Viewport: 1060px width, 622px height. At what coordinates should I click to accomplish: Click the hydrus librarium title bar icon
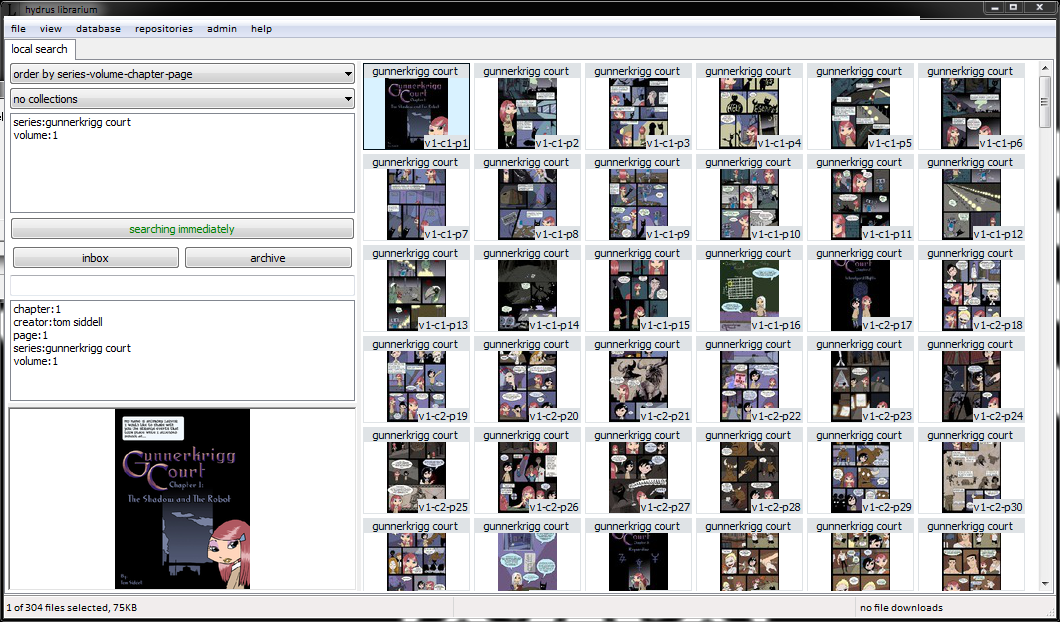(x=12, y=9)
